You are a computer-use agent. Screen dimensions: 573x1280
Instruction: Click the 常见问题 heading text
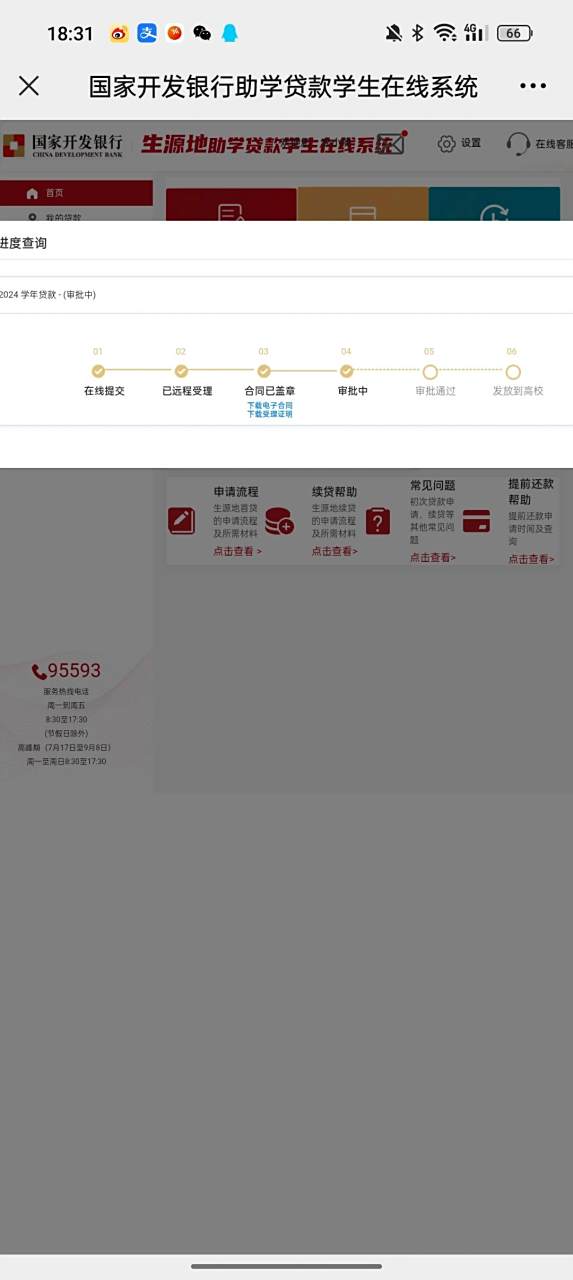pos(433,485)
